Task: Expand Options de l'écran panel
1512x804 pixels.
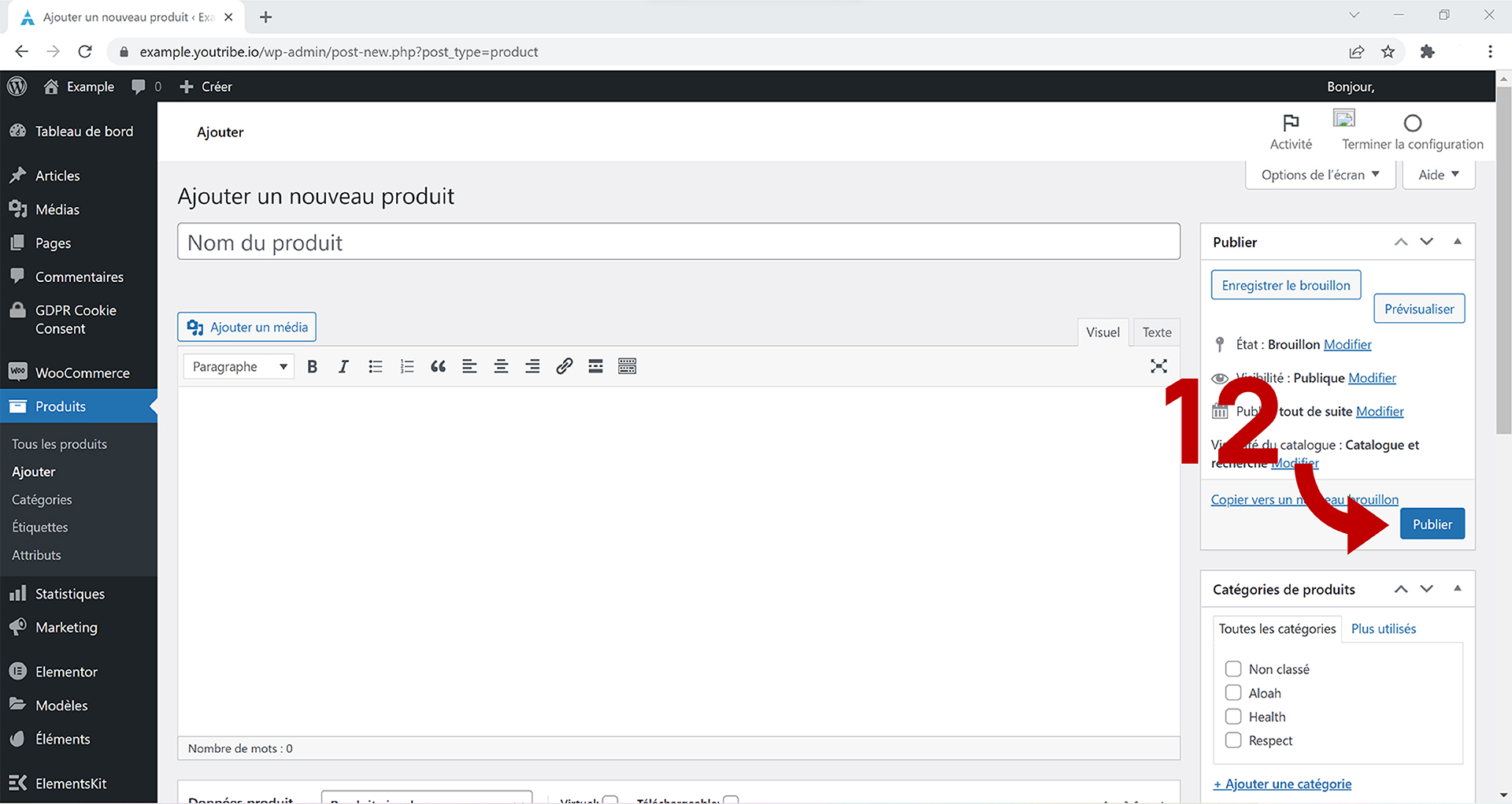Action: pyautogui.click(x=1320, y=175)
